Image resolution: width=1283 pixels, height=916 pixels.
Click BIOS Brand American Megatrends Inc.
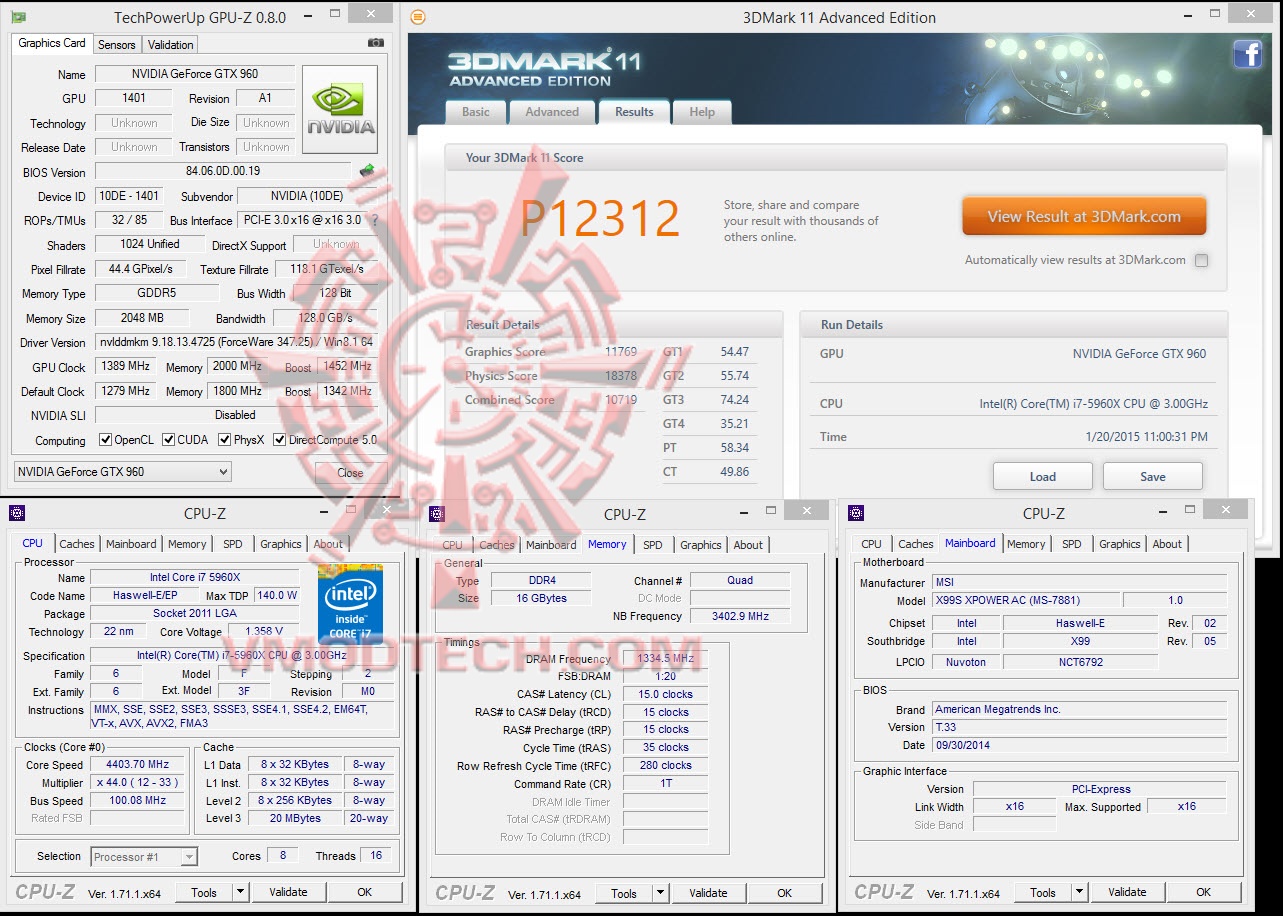(1079, 710)
